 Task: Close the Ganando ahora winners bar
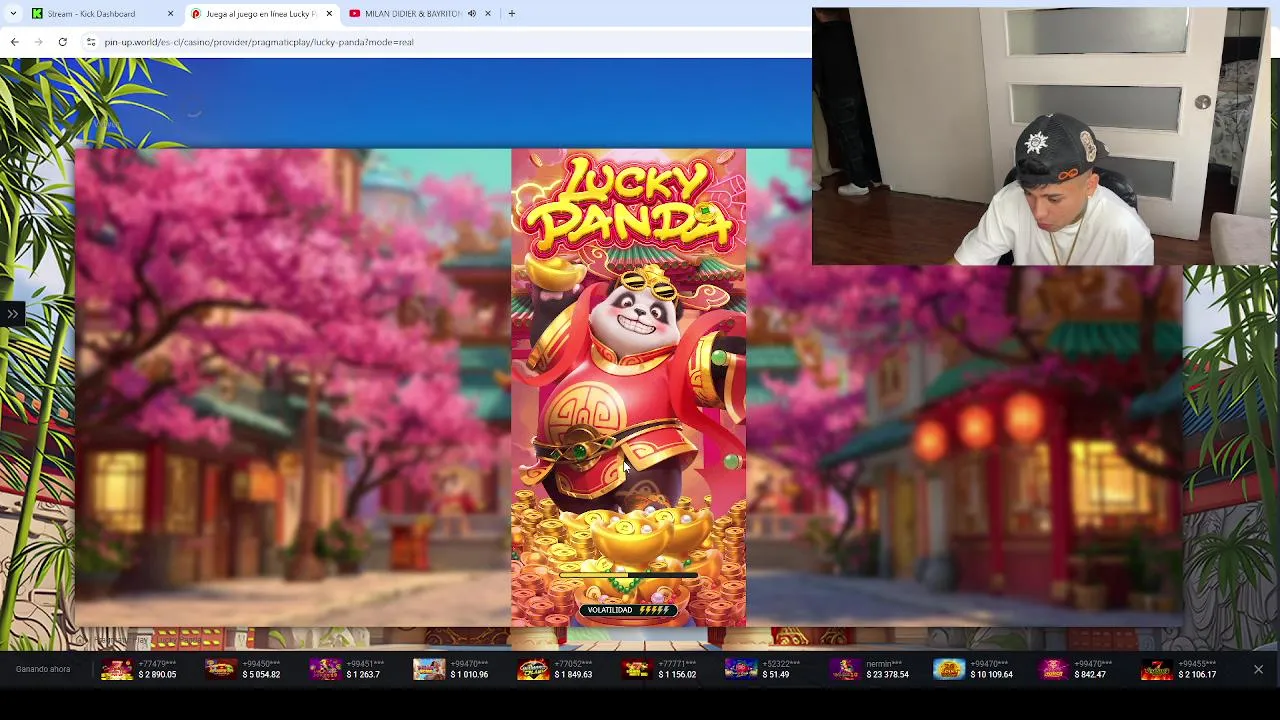[x=1258, y=669]
